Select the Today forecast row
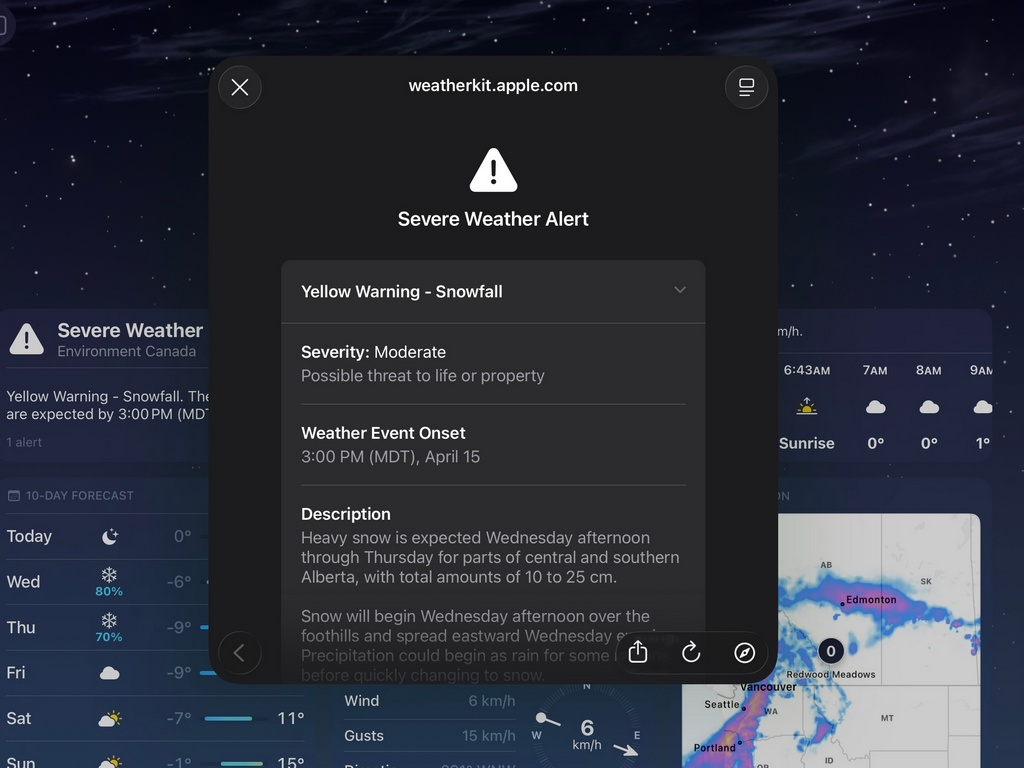Image resolution: width=1024 pixels, height=768 pixels. pyautogui.click(x=100, y=536)
